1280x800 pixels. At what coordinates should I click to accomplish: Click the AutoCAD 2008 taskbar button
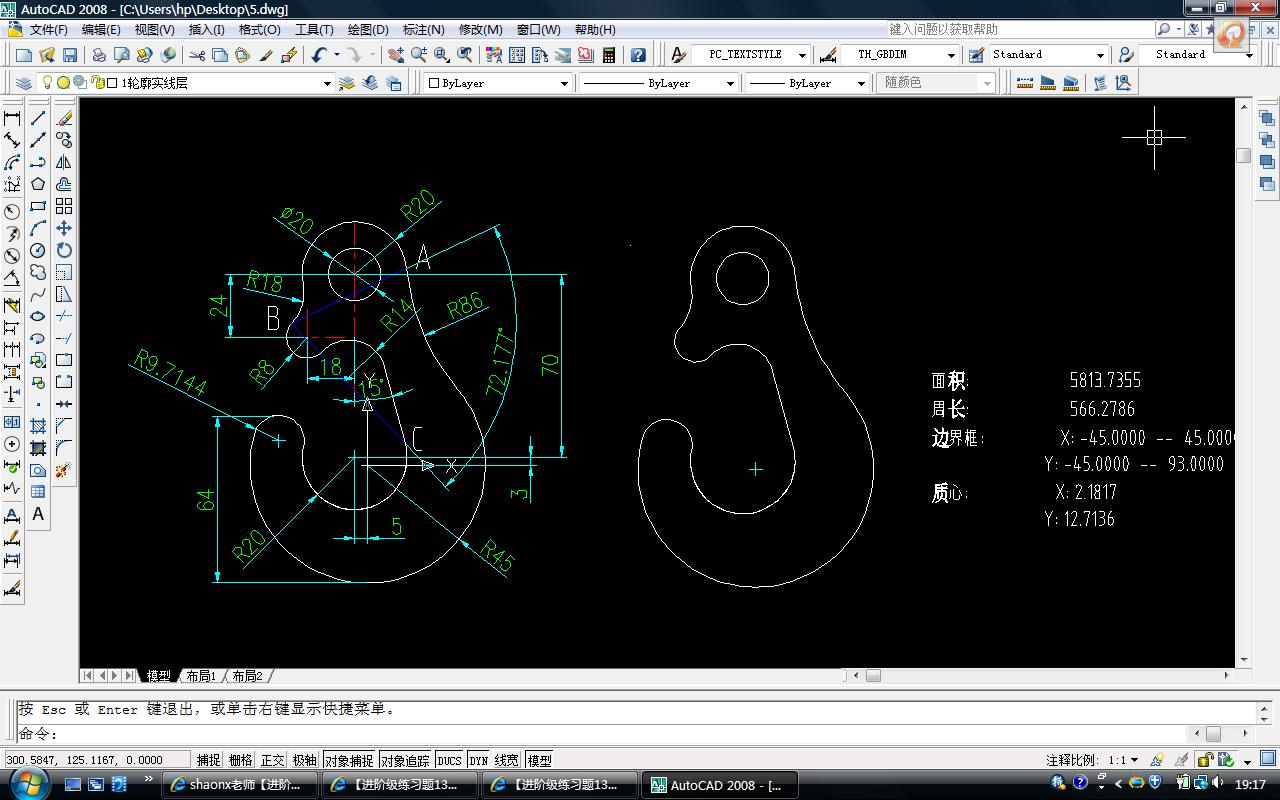coord(720,785)
